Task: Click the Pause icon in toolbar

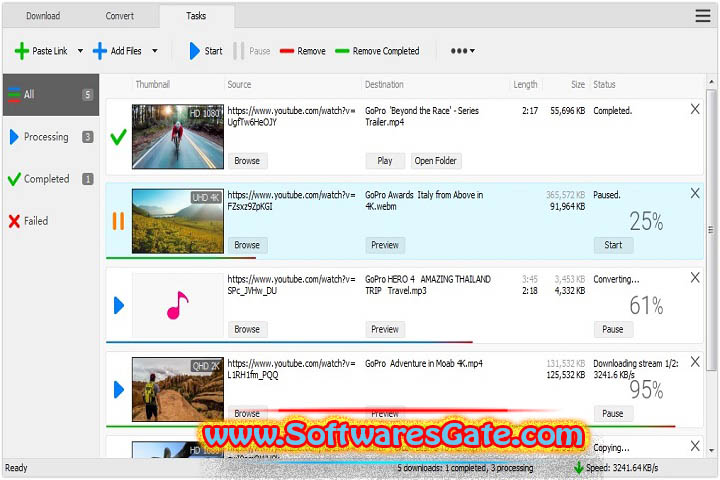Action: [238, 51]
